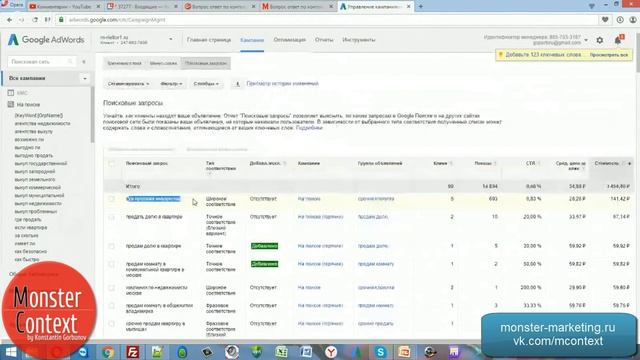Image resolution: width=640 pixels, height=360 pixels.
Task: Open Excel from the taskbar
Action: point(281,352)
